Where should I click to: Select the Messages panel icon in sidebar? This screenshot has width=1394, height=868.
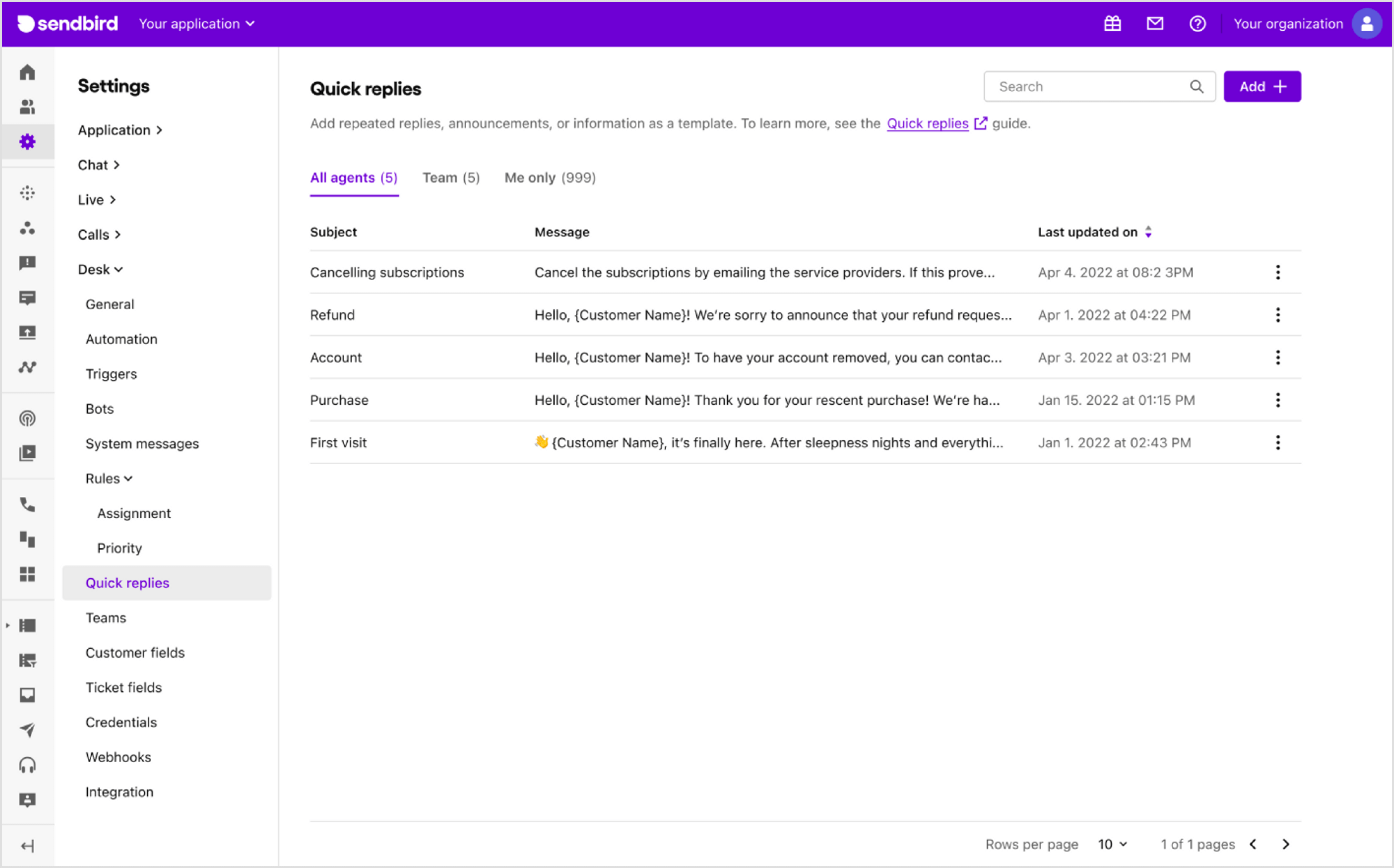pyautogui.click(x=27, y=298)
